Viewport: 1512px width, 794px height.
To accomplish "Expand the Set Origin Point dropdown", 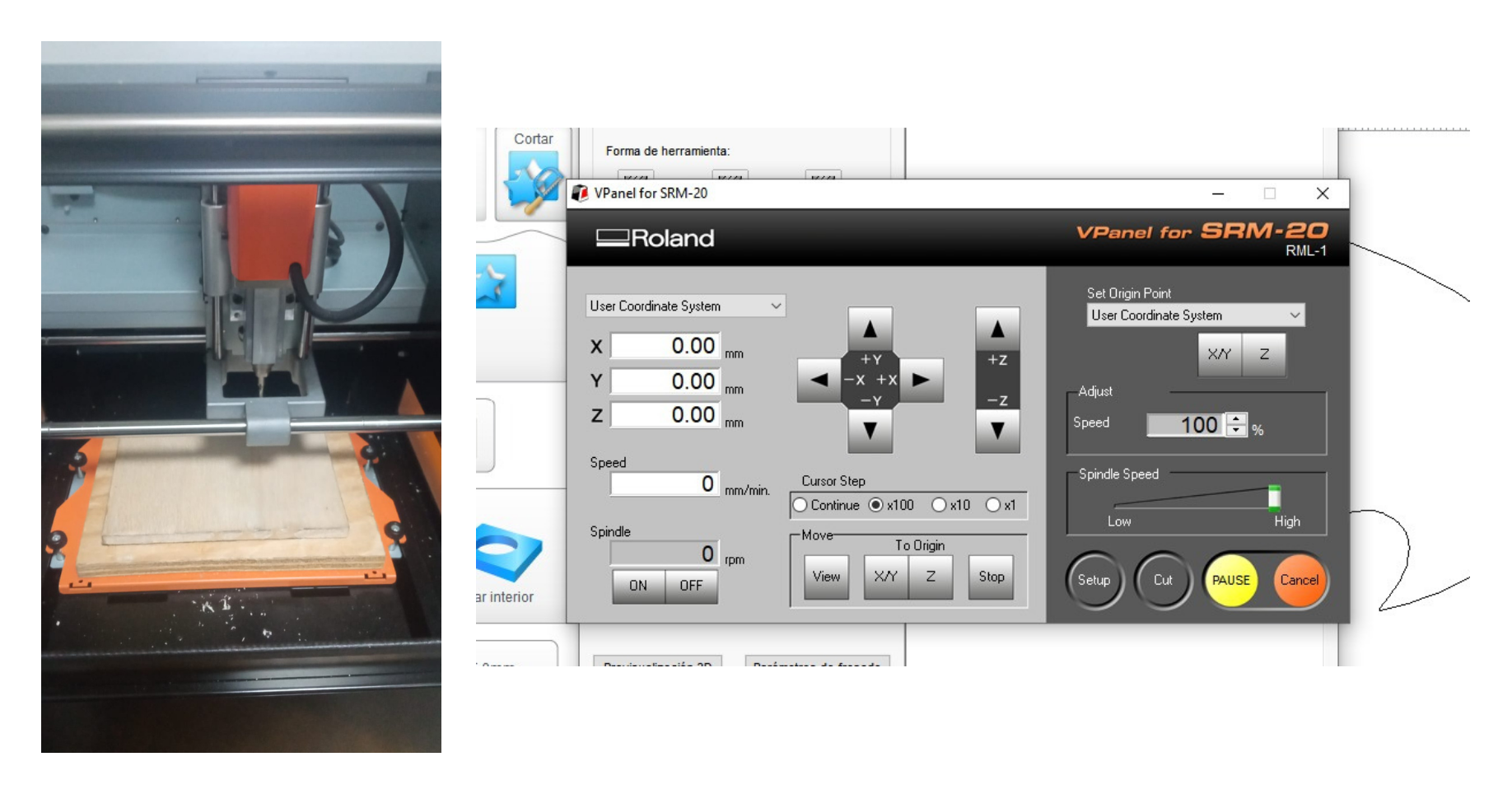I will point(1196,315).
